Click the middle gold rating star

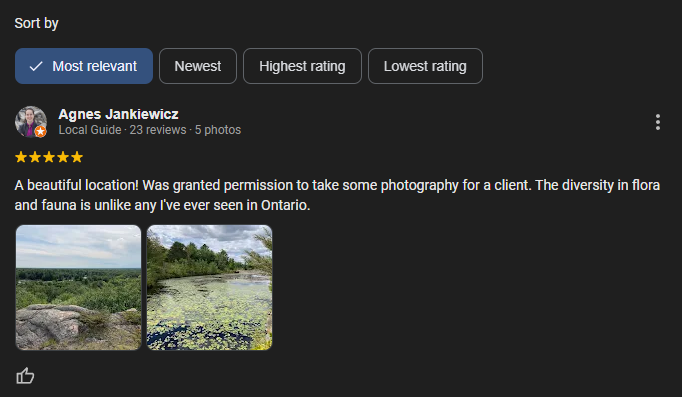point(49,157)
